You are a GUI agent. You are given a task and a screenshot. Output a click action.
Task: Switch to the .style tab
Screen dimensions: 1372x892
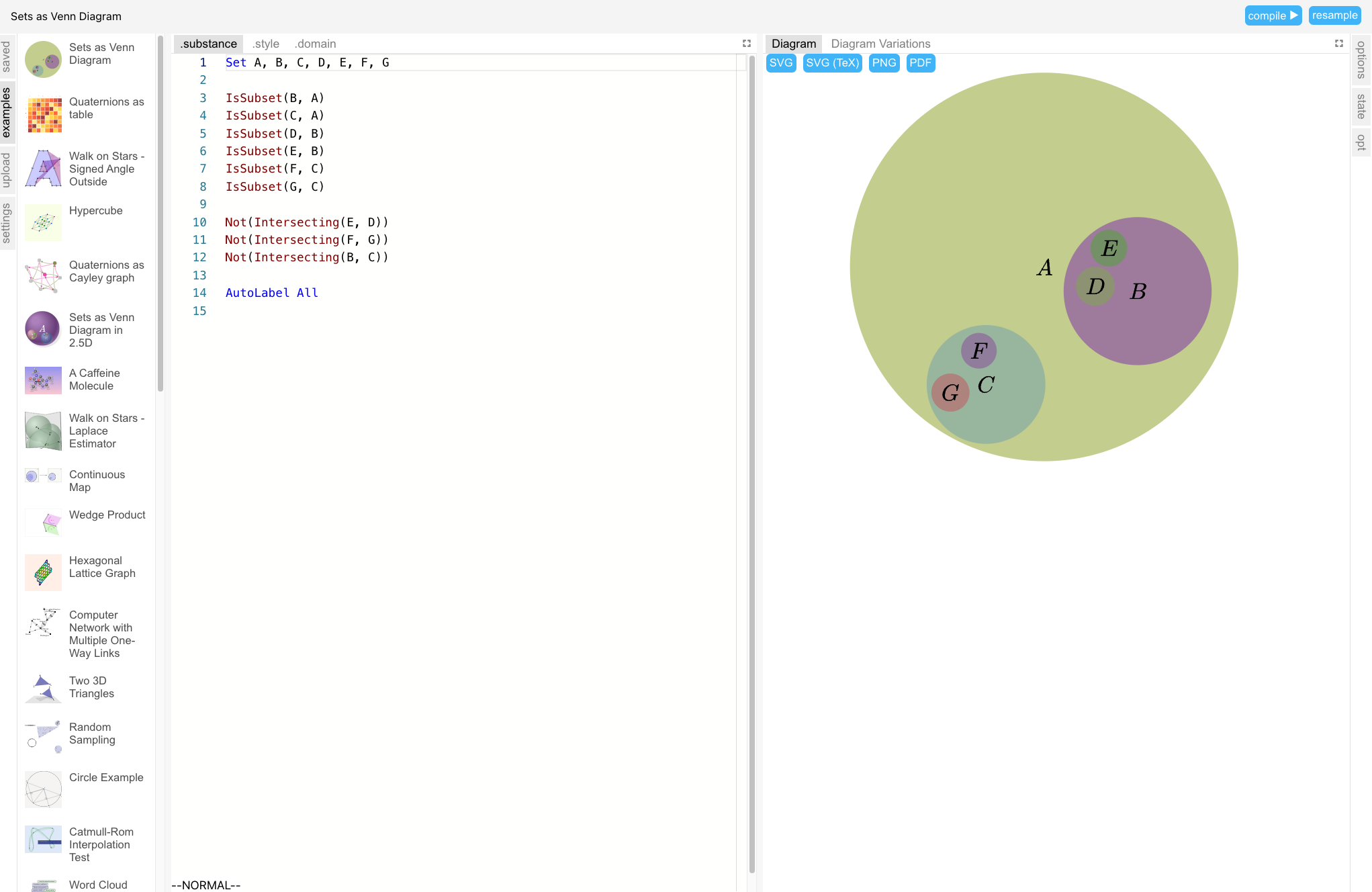point(265,44)
